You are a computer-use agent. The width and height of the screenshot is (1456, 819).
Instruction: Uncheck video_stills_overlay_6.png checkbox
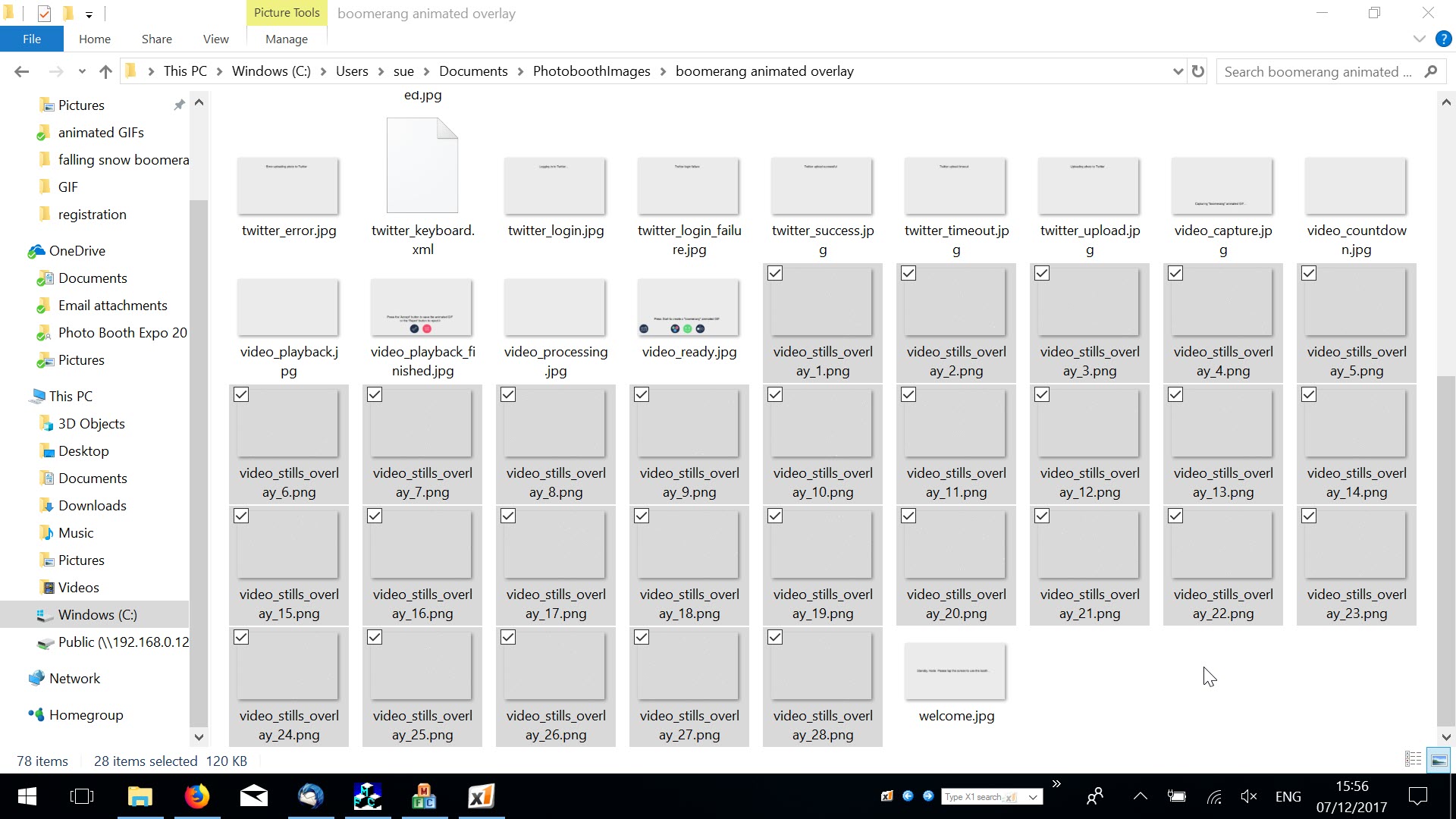pos(241,394)
